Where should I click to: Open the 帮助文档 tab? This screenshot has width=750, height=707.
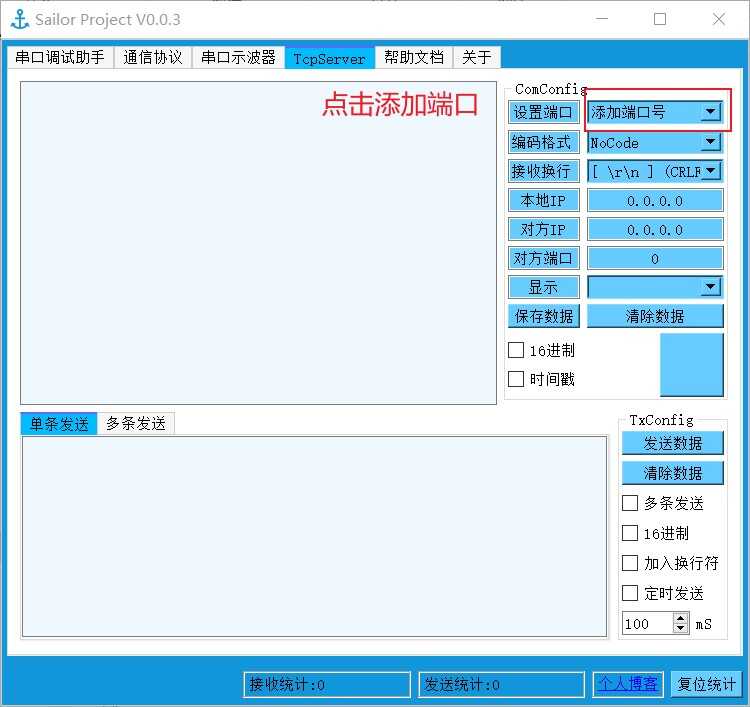tap(414, 57)
